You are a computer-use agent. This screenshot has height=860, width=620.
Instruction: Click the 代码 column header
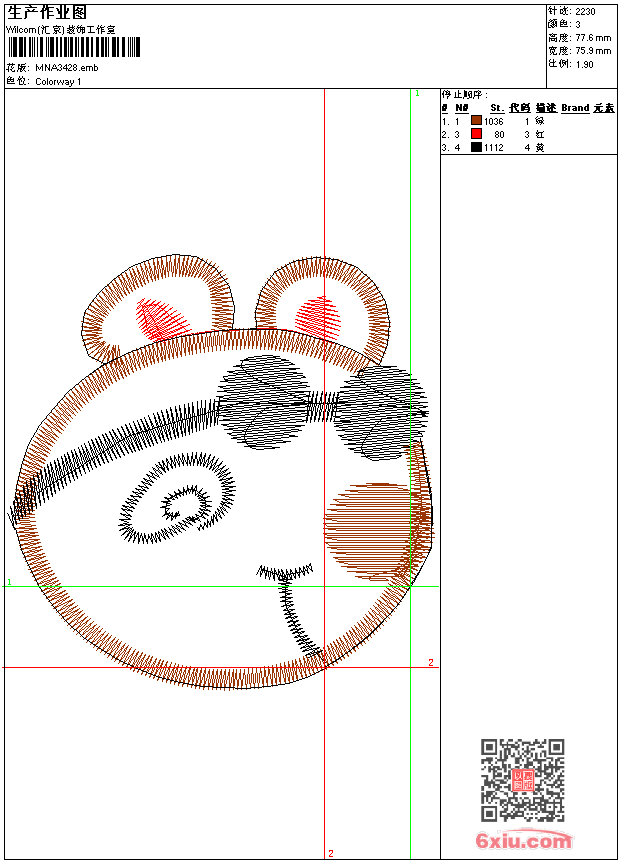coord(519,107)
